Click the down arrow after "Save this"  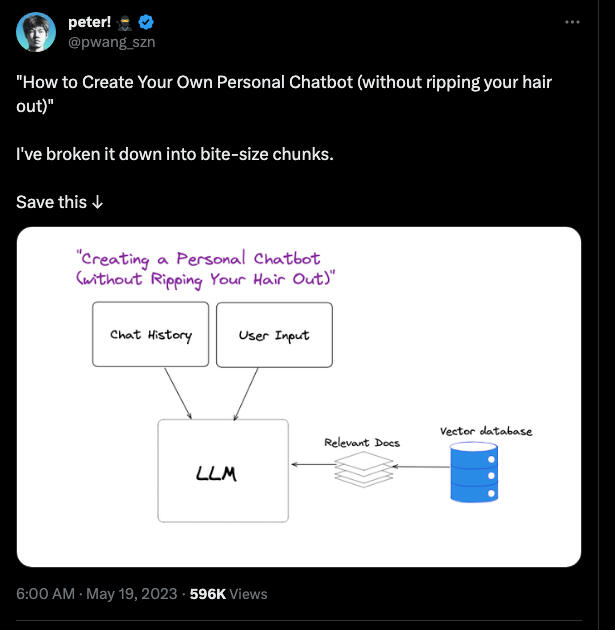pyautogui.click(x=97, y=202)
